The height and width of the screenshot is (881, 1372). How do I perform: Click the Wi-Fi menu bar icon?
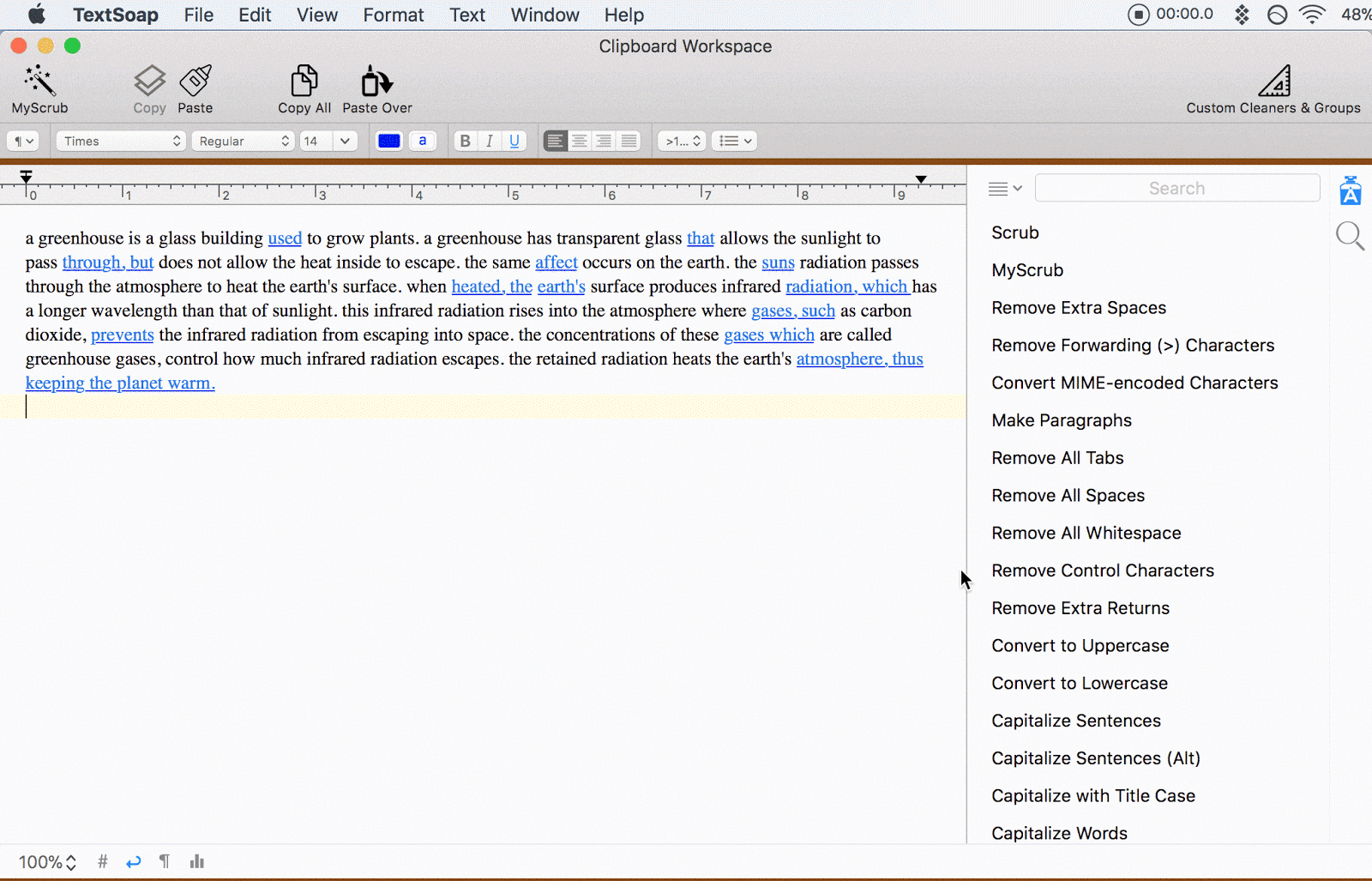click(x=1312, y=15)
